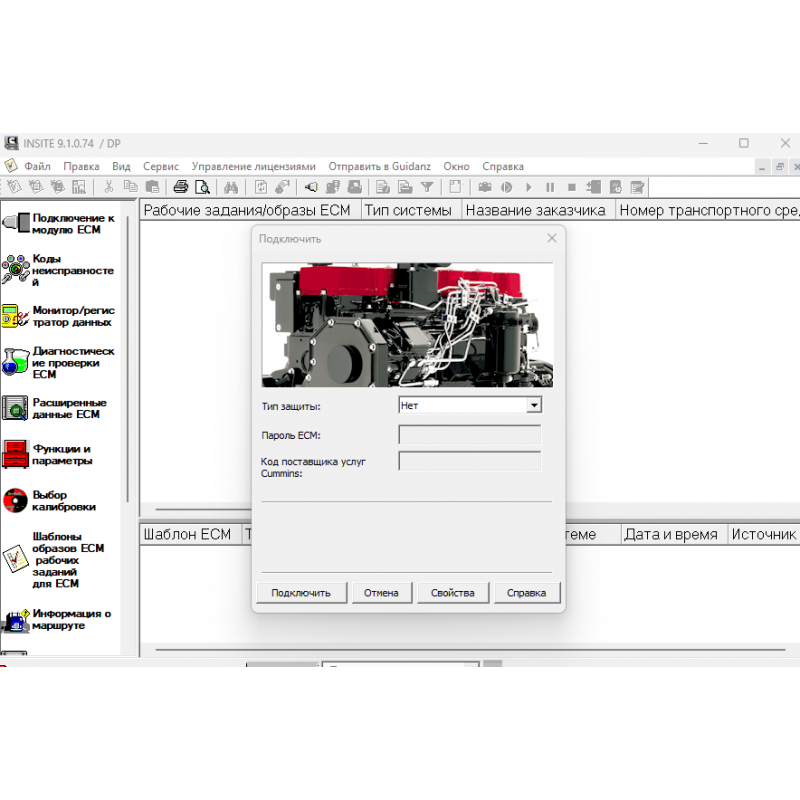Close the Подключить dialog with X
The width and height of the screenshot is (800, 800).
(x=552, y=238)
